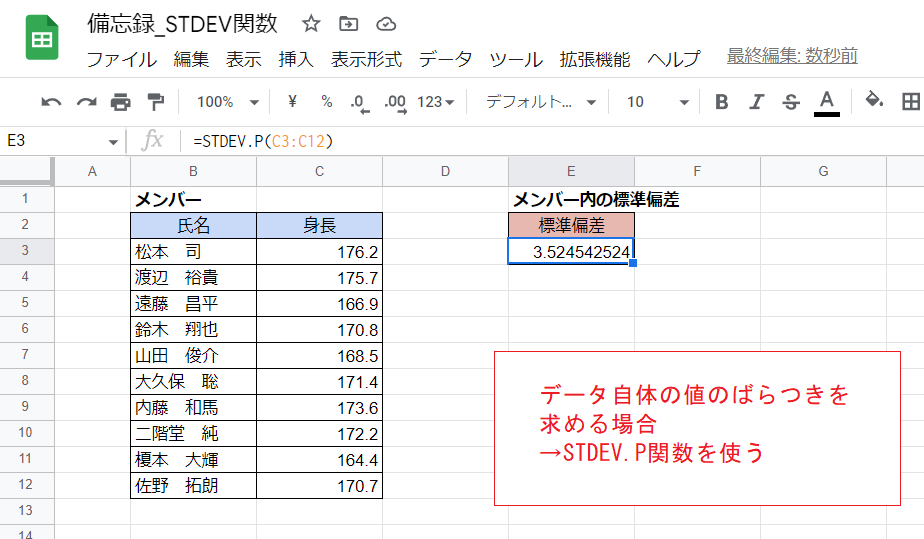The height and width of the screenshot is (539, 924).
Task: Undo the last action
Action: tap(51, 102)
